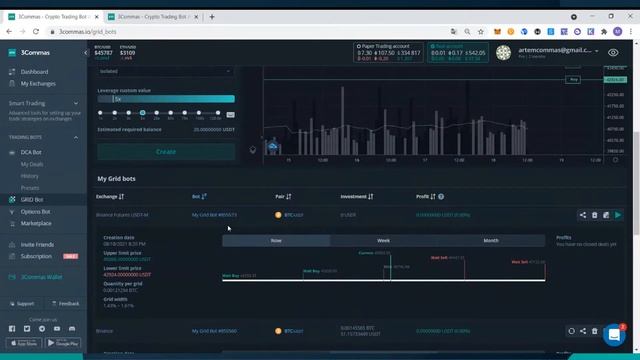Screen dimensions: 640x360
Task: Set leverage slider to the last stop
Action: click(218, 113)
